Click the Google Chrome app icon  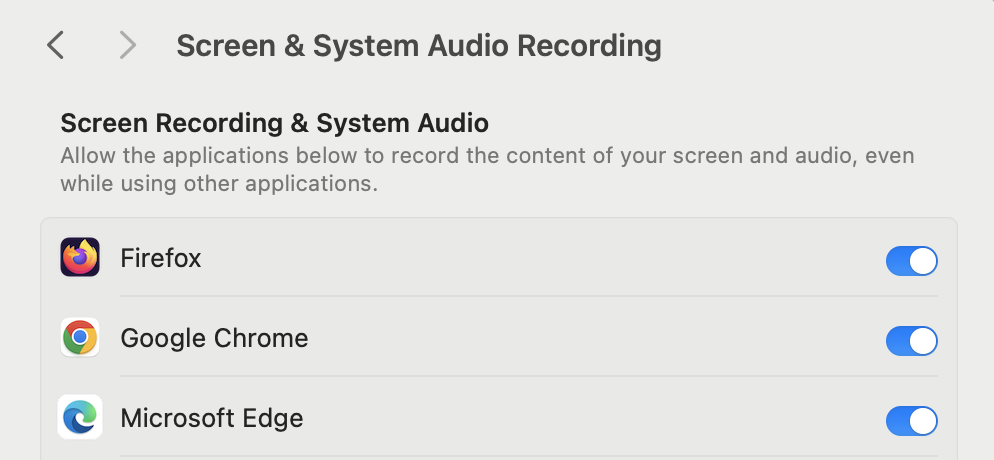pos(80,337)
